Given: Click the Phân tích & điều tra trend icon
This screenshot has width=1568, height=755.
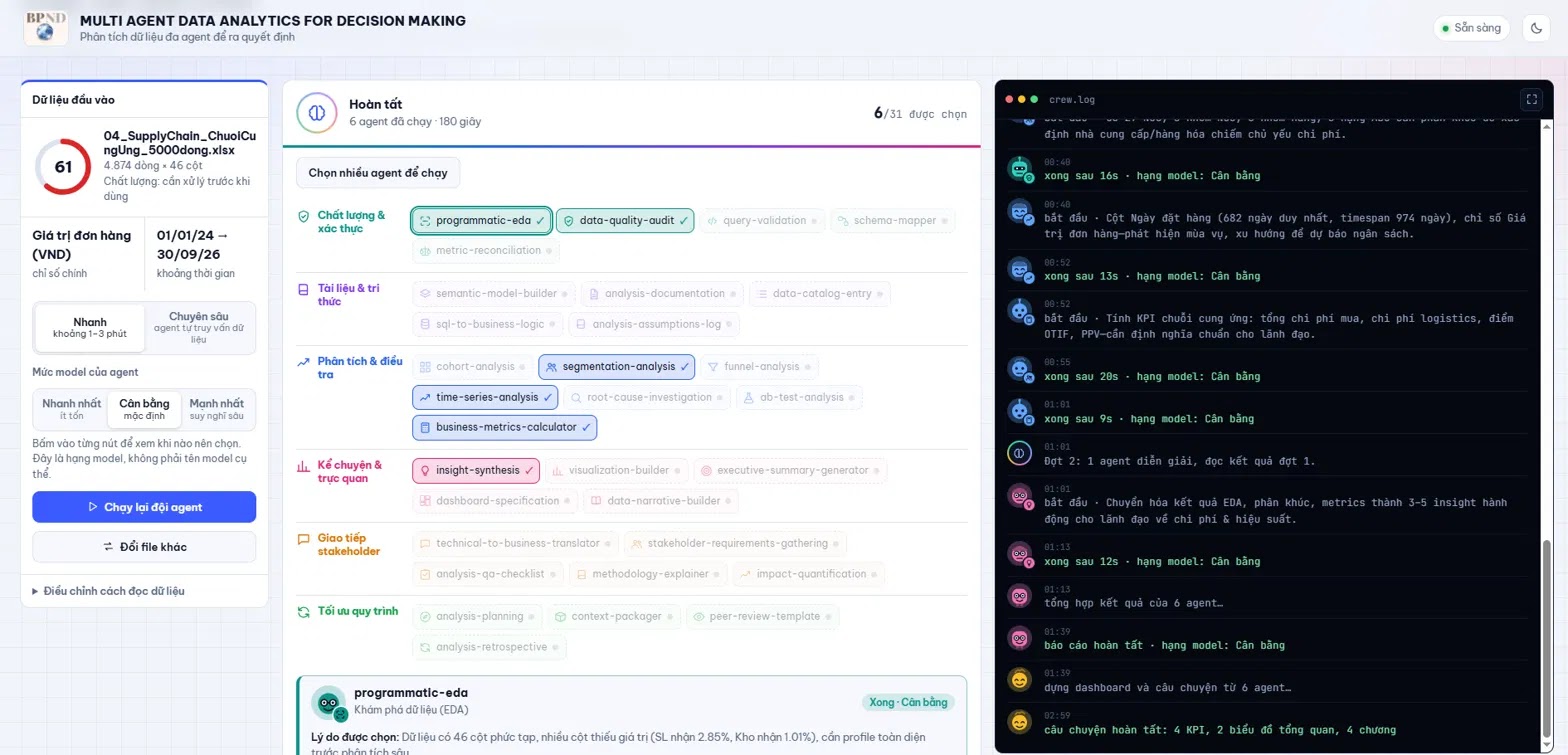Looking at the screenshot, I should [303, 362].
